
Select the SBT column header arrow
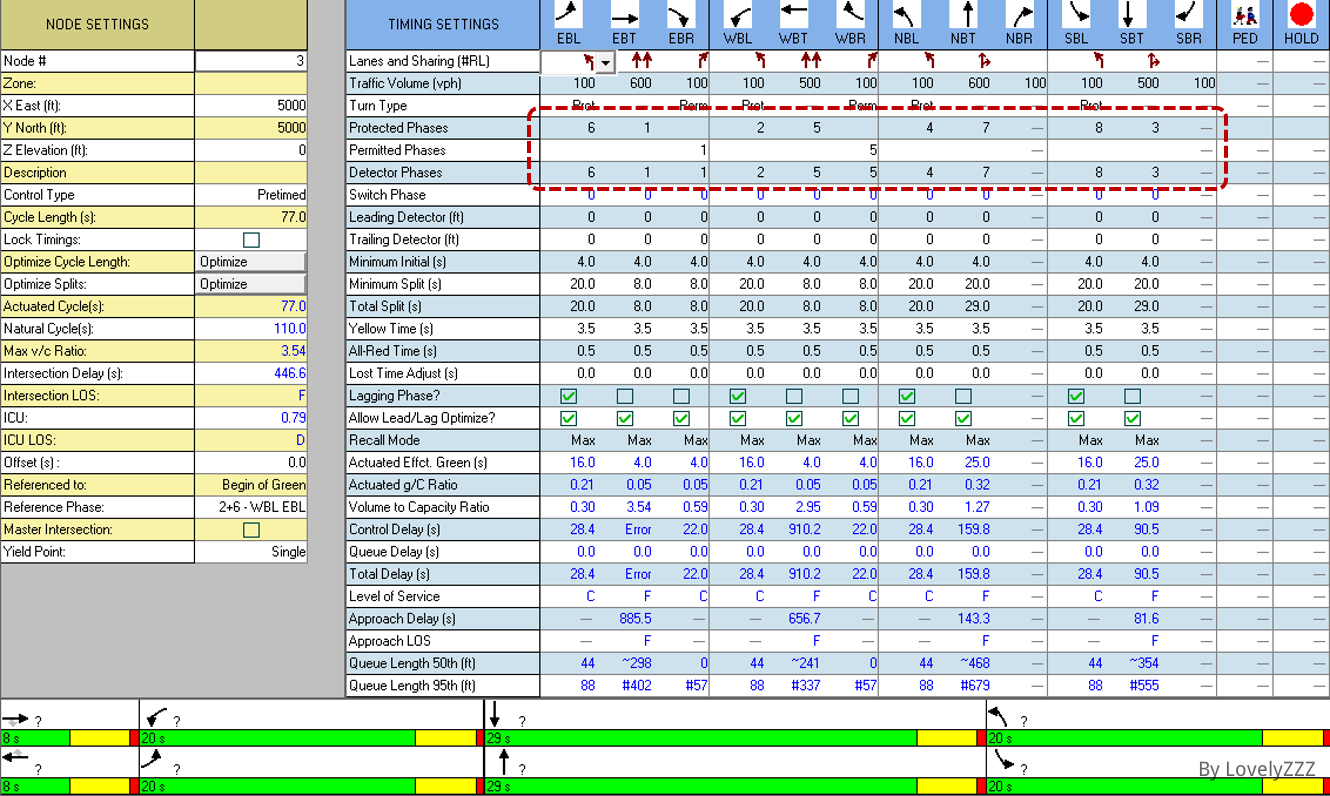(1132, 15)
